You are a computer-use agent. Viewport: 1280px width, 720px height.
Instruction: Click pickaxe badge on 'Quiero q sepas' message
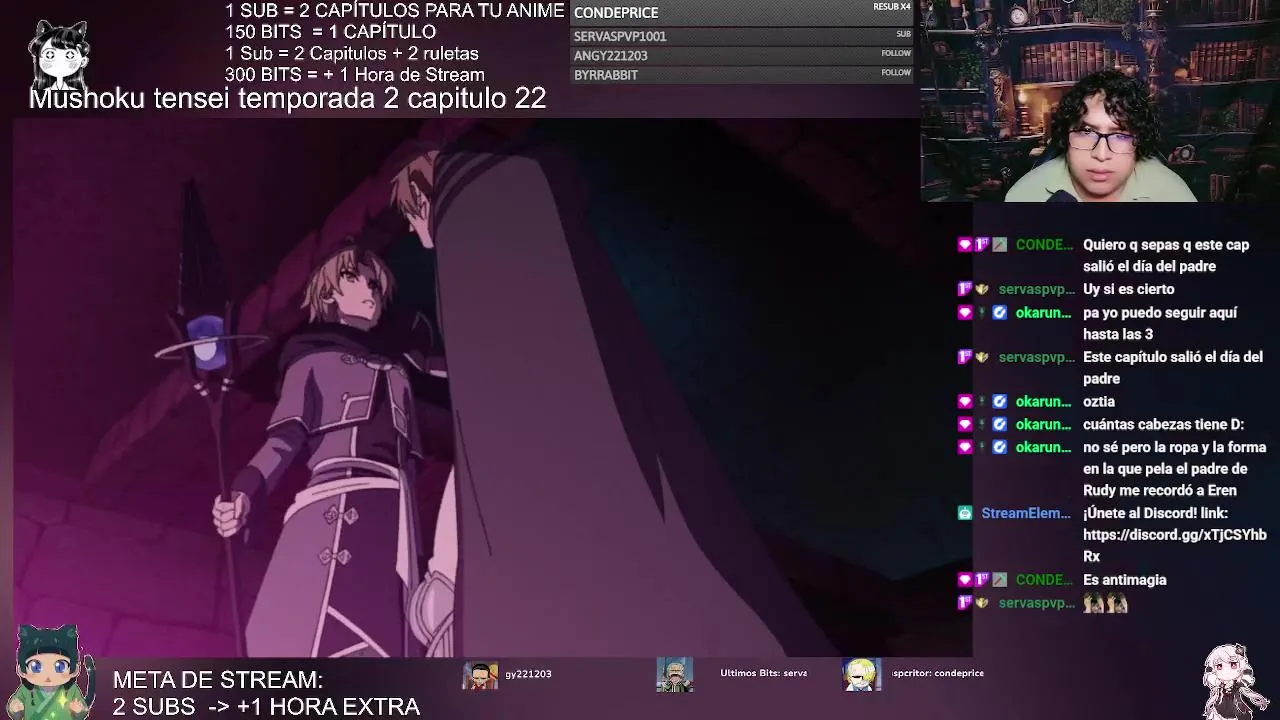pyautogui.click(x=999, y=245)
